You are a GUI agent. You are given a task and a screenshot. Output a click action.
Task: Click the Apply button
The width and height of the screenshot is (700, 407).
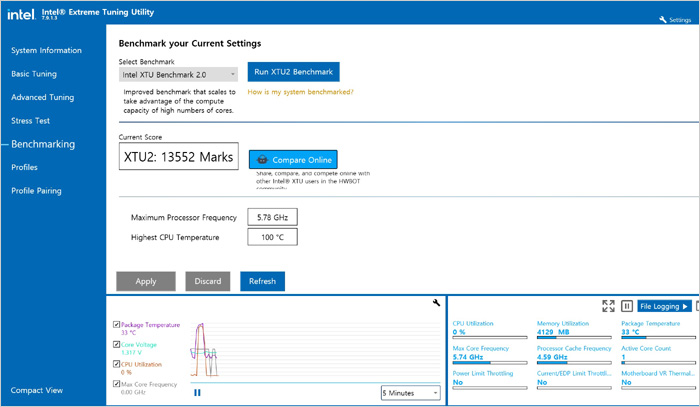(x=146, y=281)
